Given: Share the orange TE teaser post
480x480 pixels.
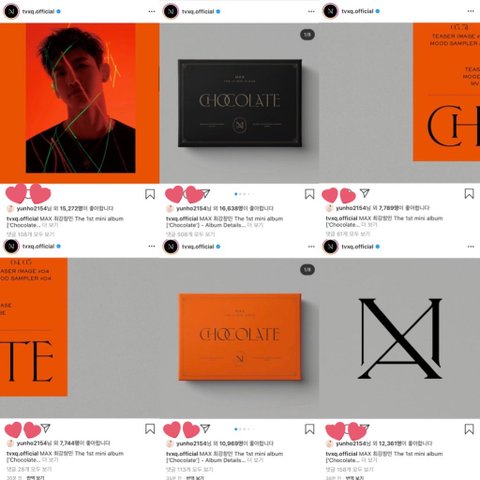Looking at the screenshot, I should coord(45,428).
